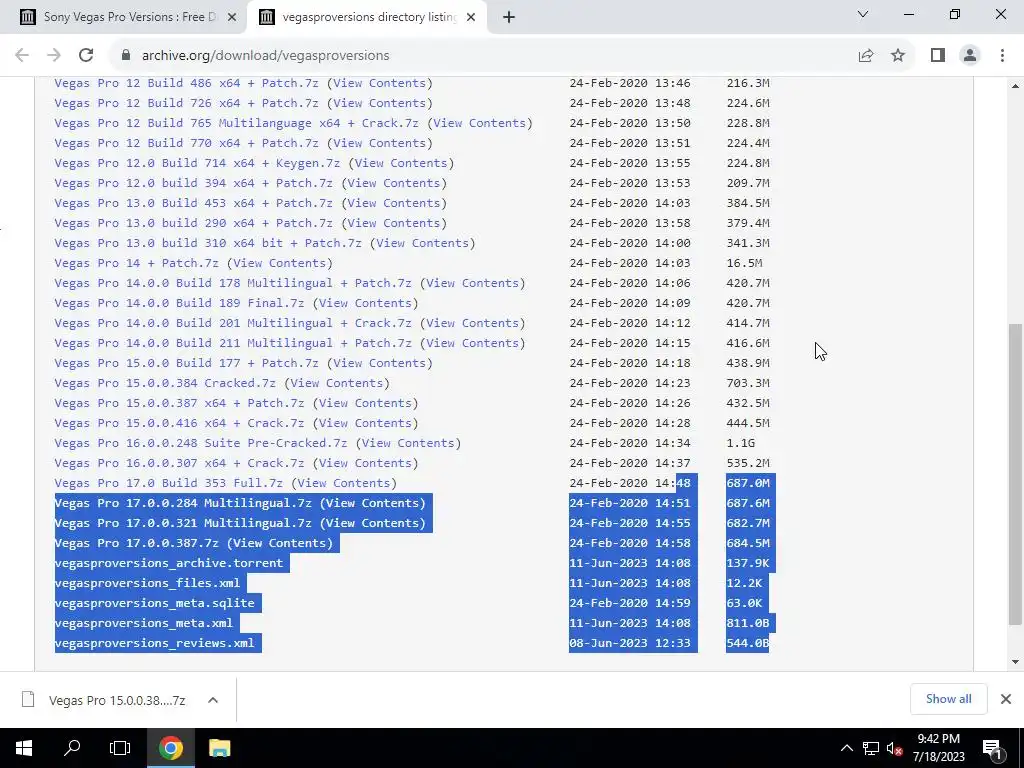Image resolution: width=1024 pixels, height=768 pixels.
Task: Open Vegas Pro 12.0 Build 714 Keygen.7z link
Action: 197,163
